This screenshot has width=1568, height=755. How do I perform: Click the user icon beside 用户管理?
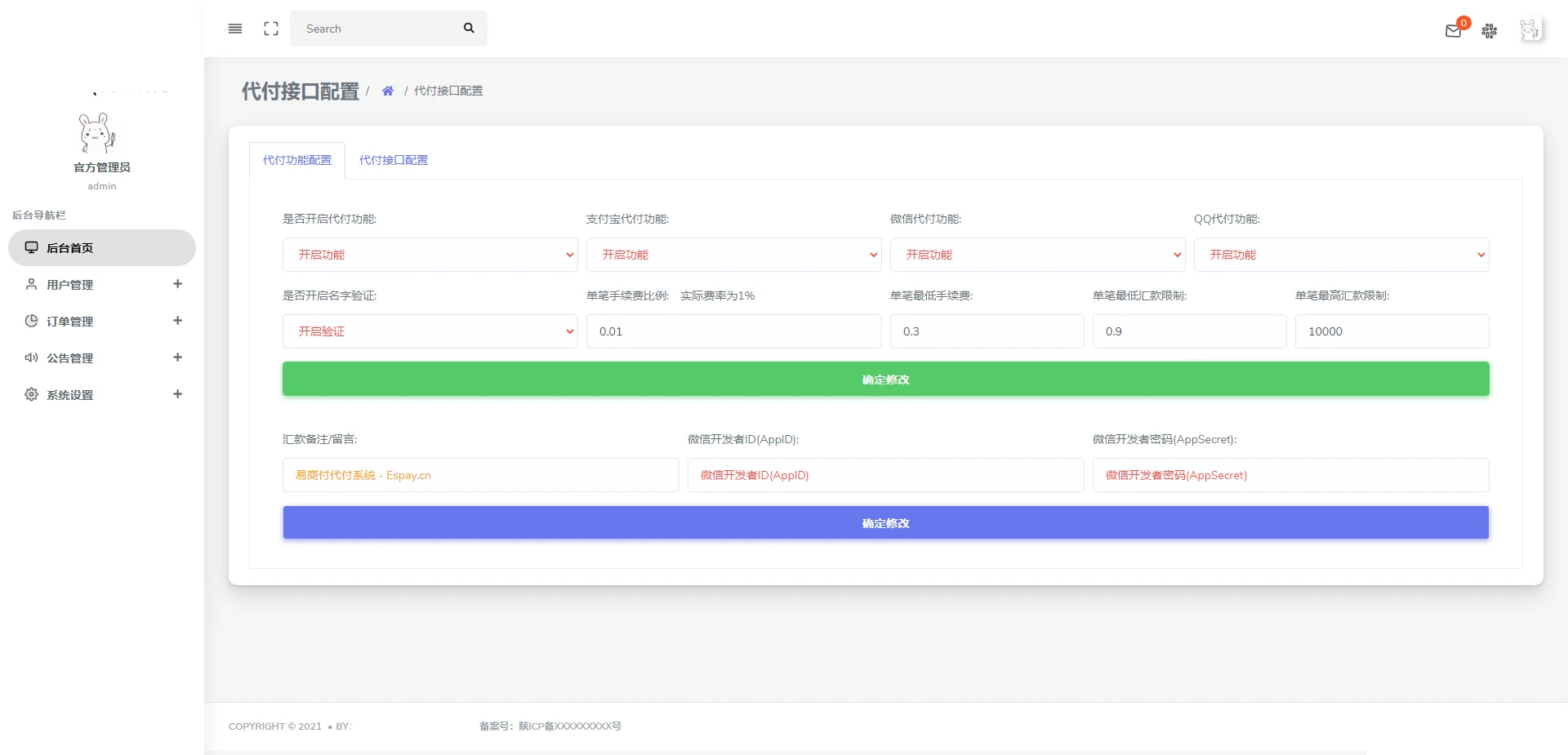(x=31, y=284)
